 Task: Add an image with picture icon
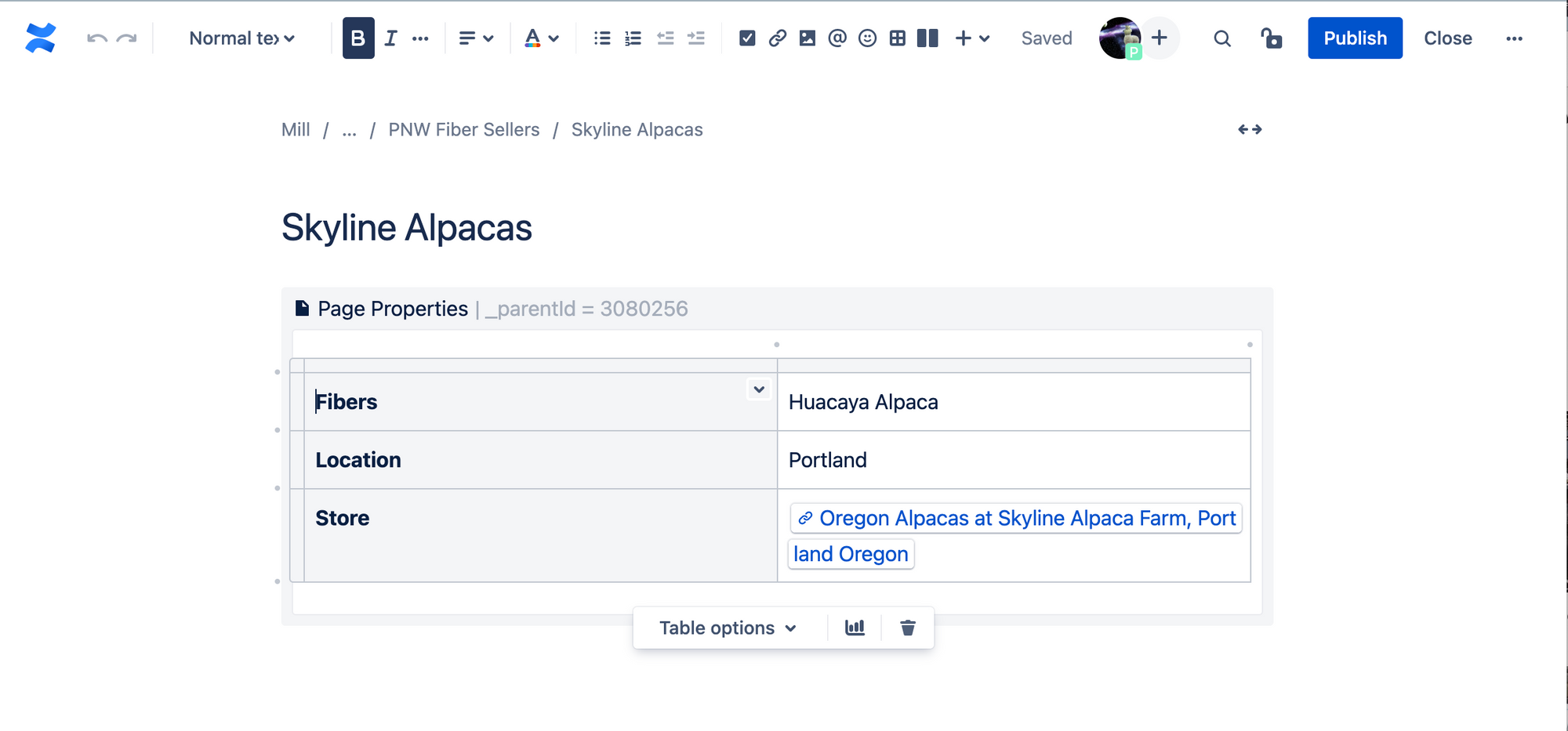[808, 38]
